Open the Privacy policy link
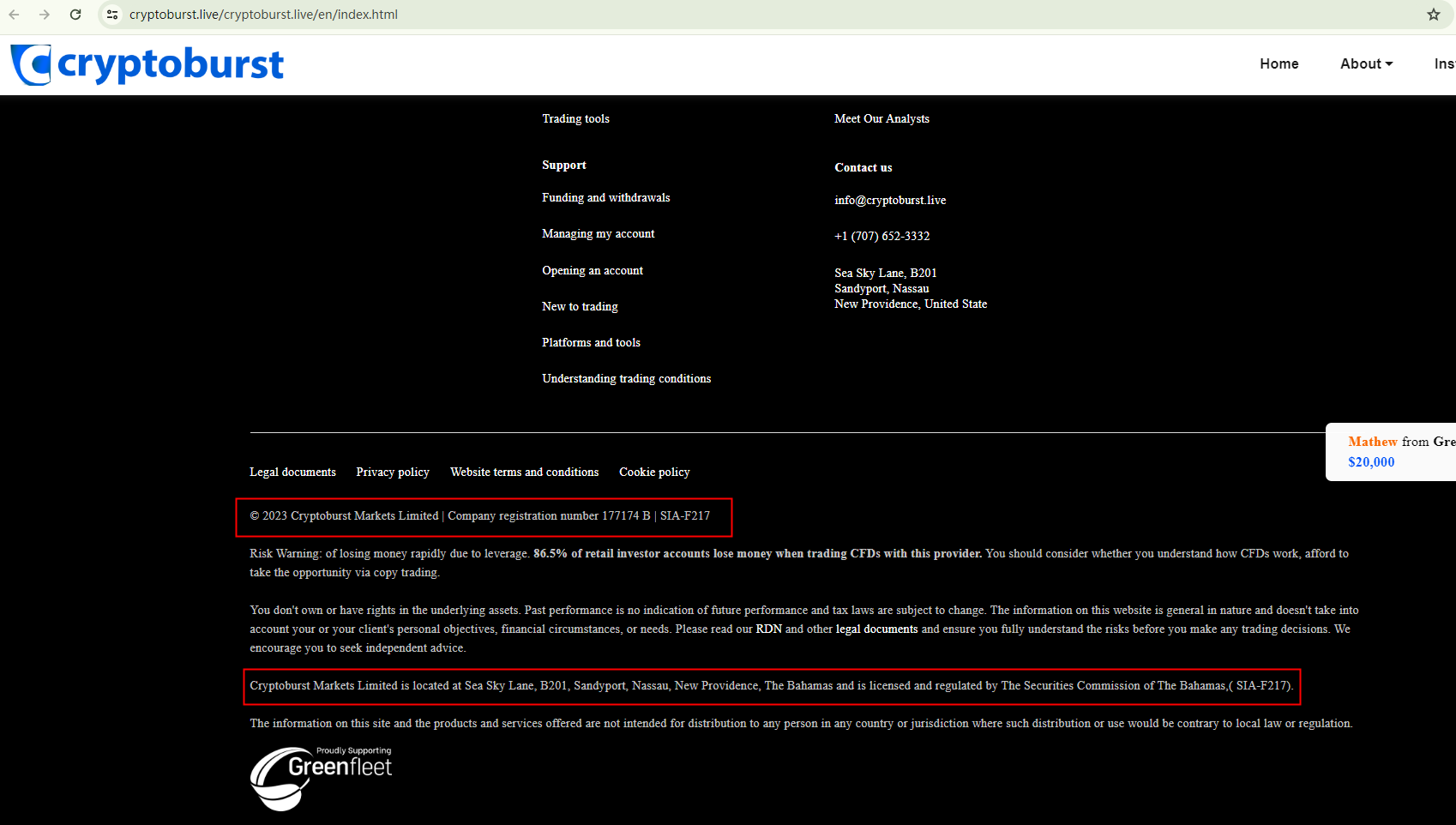The height and width of the screenshot is (825, 1456). 393,472
